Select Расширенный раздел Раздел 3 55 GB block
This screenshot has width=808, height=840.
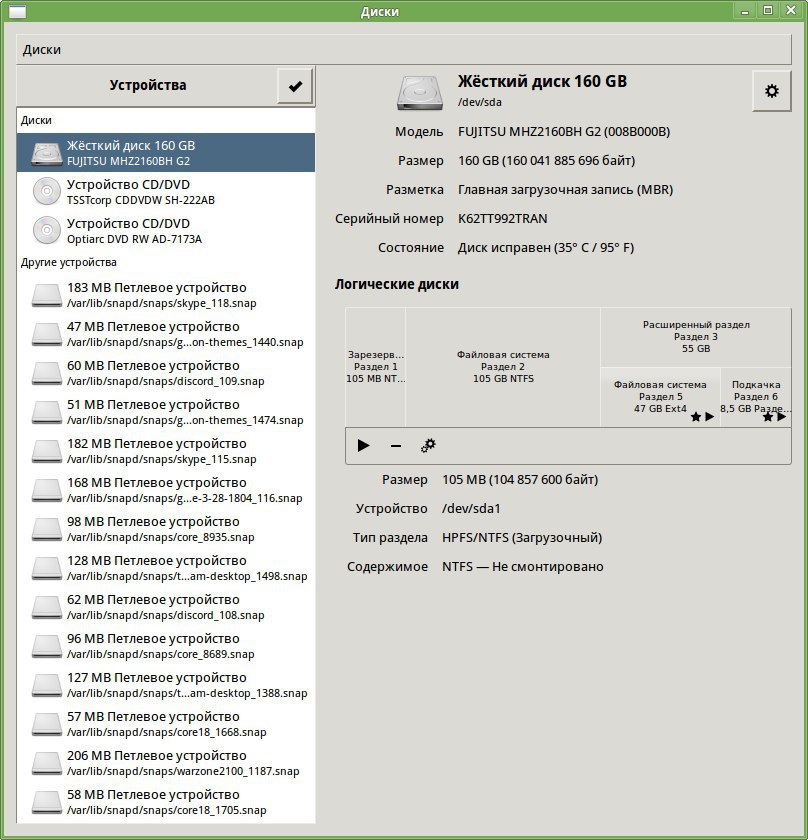[695, 337]
